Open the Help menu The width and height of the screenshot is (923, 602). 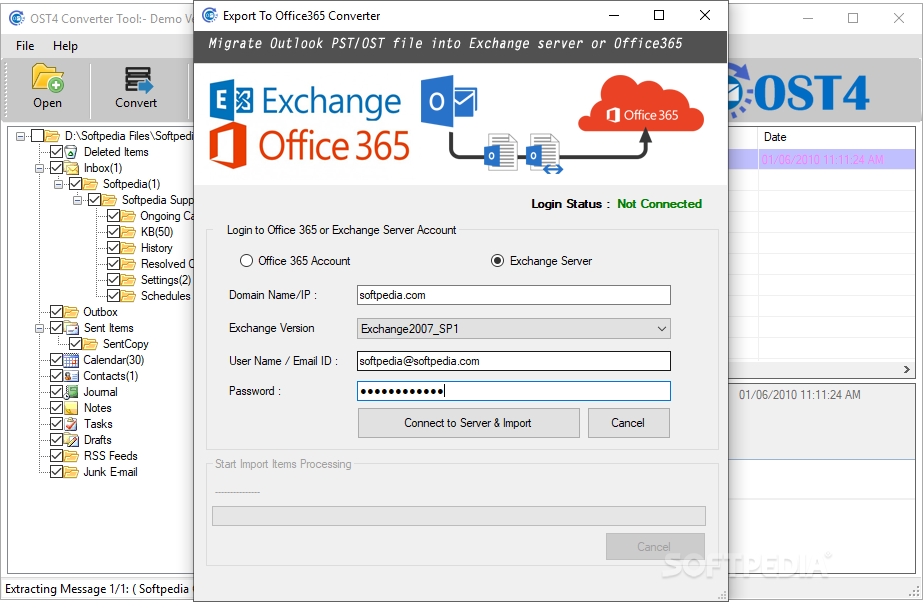coord(65,46)
